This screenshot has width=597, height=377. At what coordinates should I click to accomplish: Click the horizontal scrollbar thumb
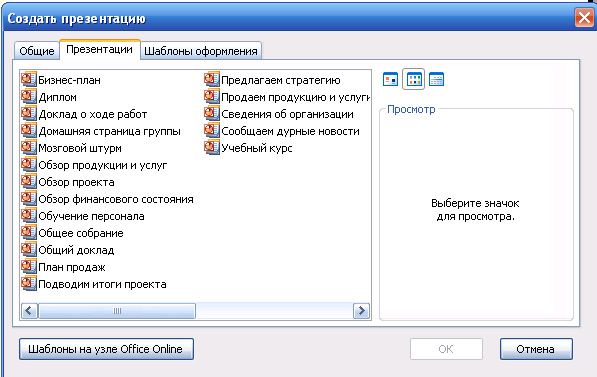point(117,311)
